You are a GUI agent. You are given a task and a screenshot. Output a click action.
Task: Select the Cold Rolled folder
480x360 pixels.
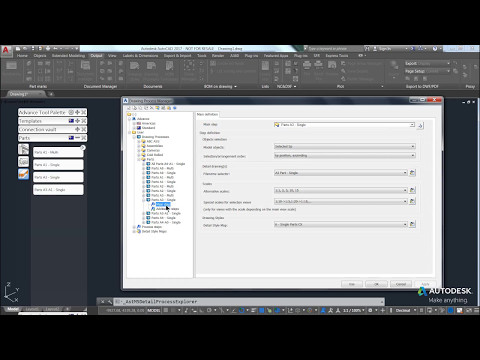[155, 155]
